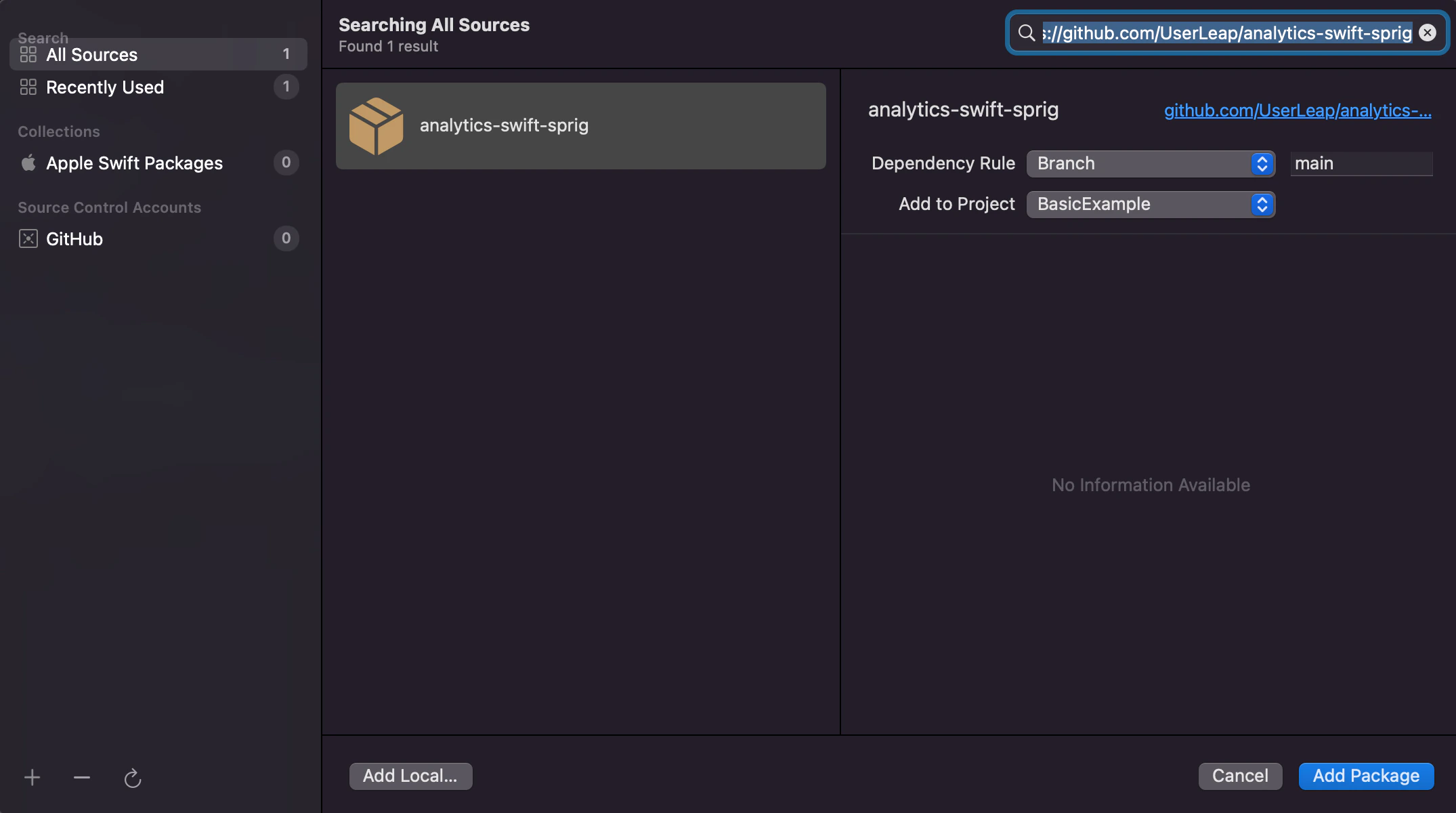Click the Add Package button
Image resolution: width=1456 pixels, height=813 pixels.
(1366, 776)
